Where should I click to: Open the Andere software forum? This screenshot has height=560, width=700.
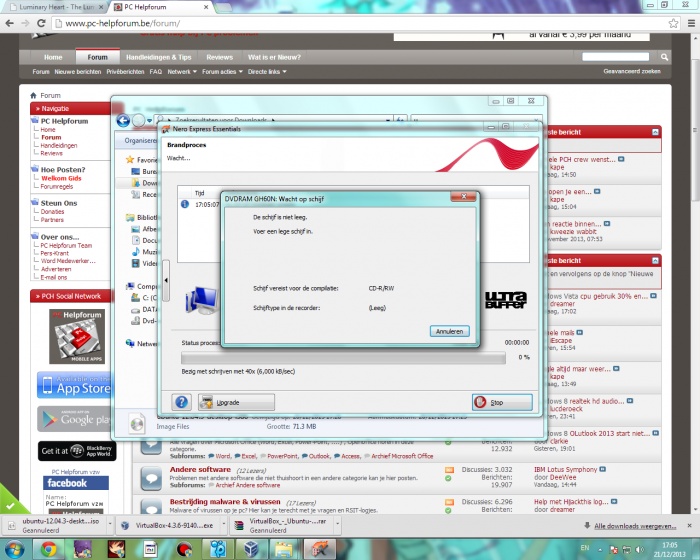click(200, 469)
